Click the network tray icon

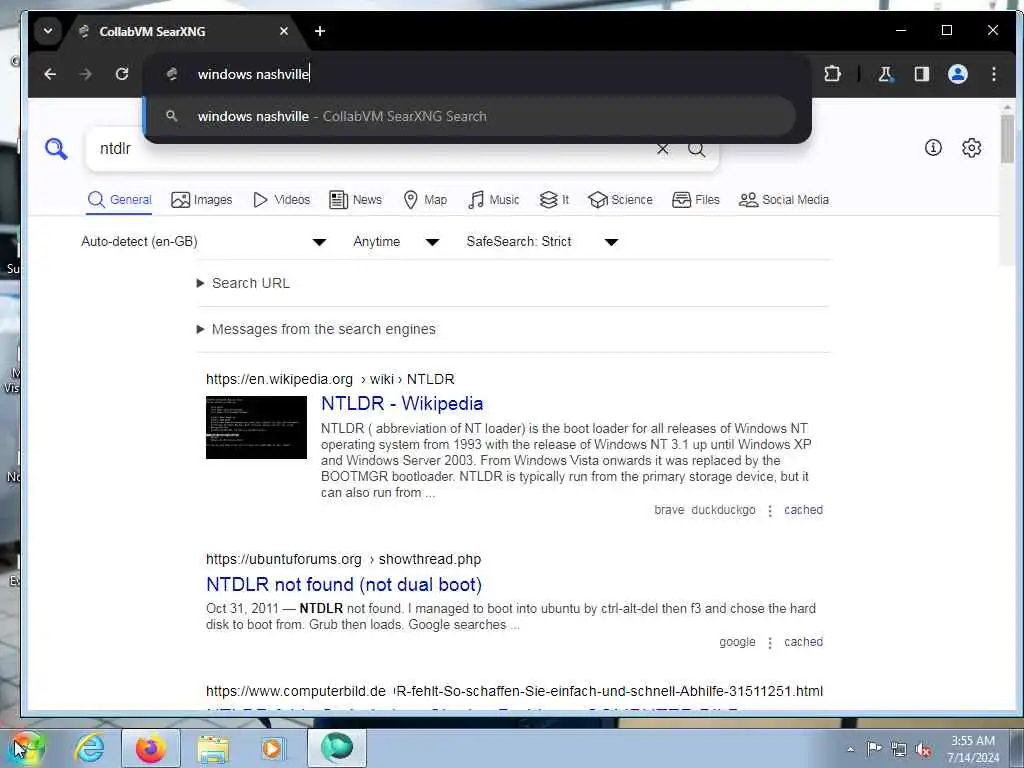point(899,750)
